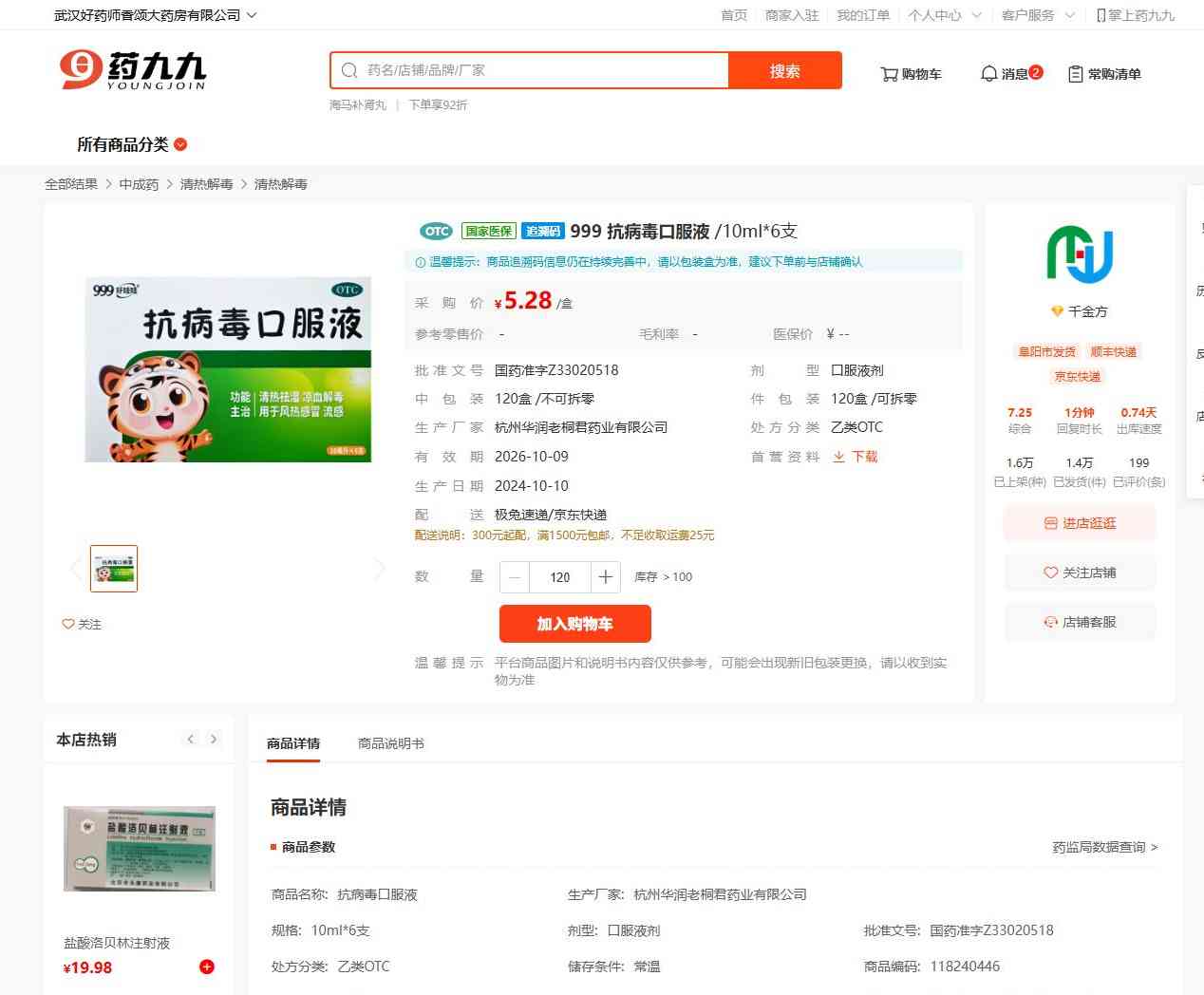Switch to the 商品说明书 tab
Viewport: 1204px width, 995px height.
[390, 743]
